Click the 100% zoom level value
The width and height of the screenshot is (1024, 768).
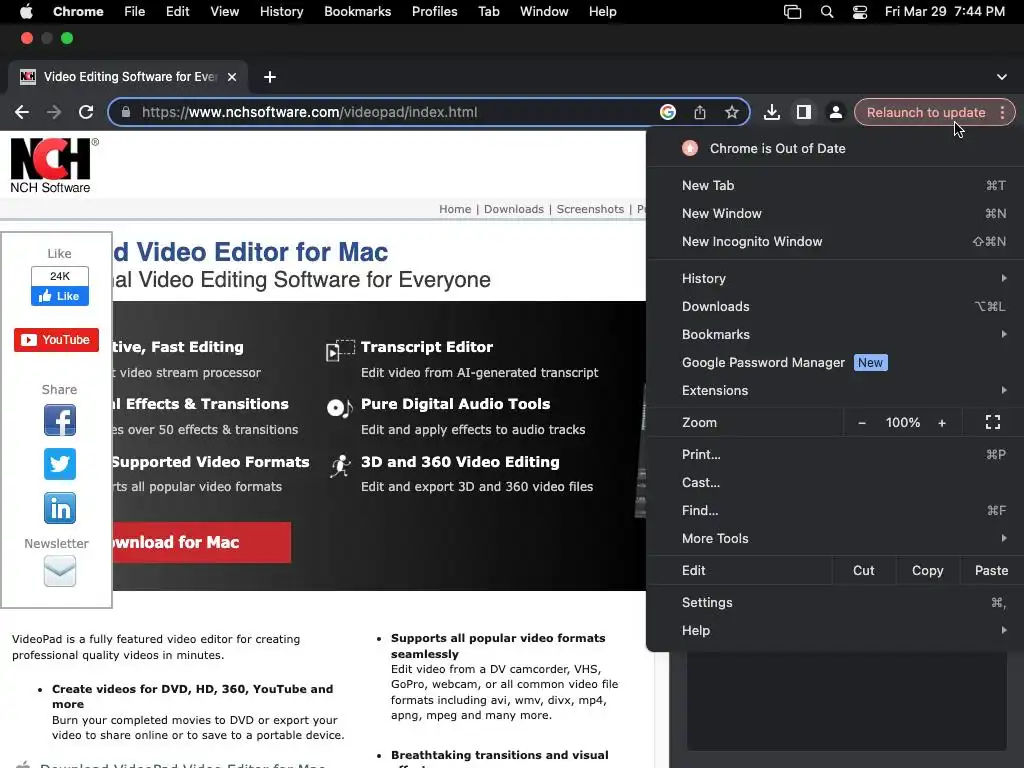tap(903, 423)
